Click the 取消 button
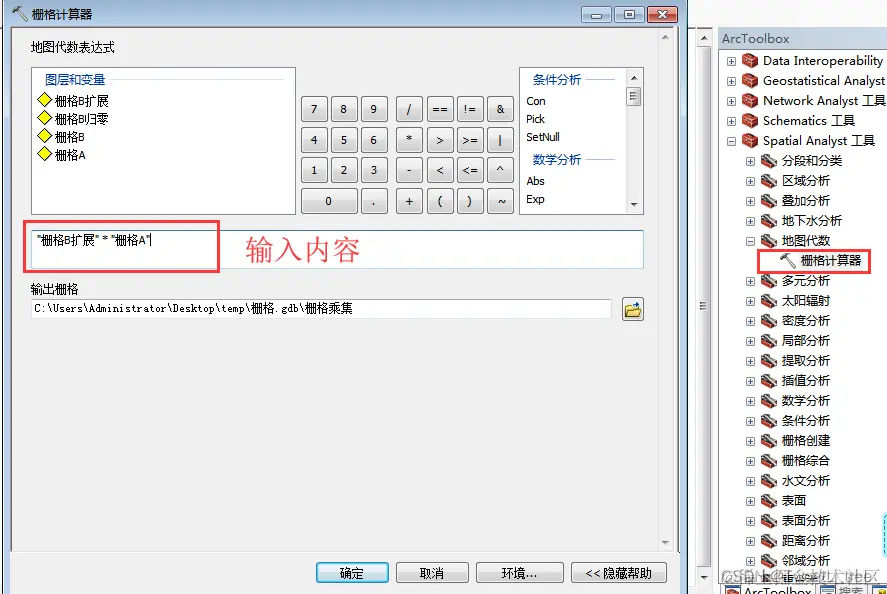The width and height of the screenshot is (887, 594). [432, 573]
